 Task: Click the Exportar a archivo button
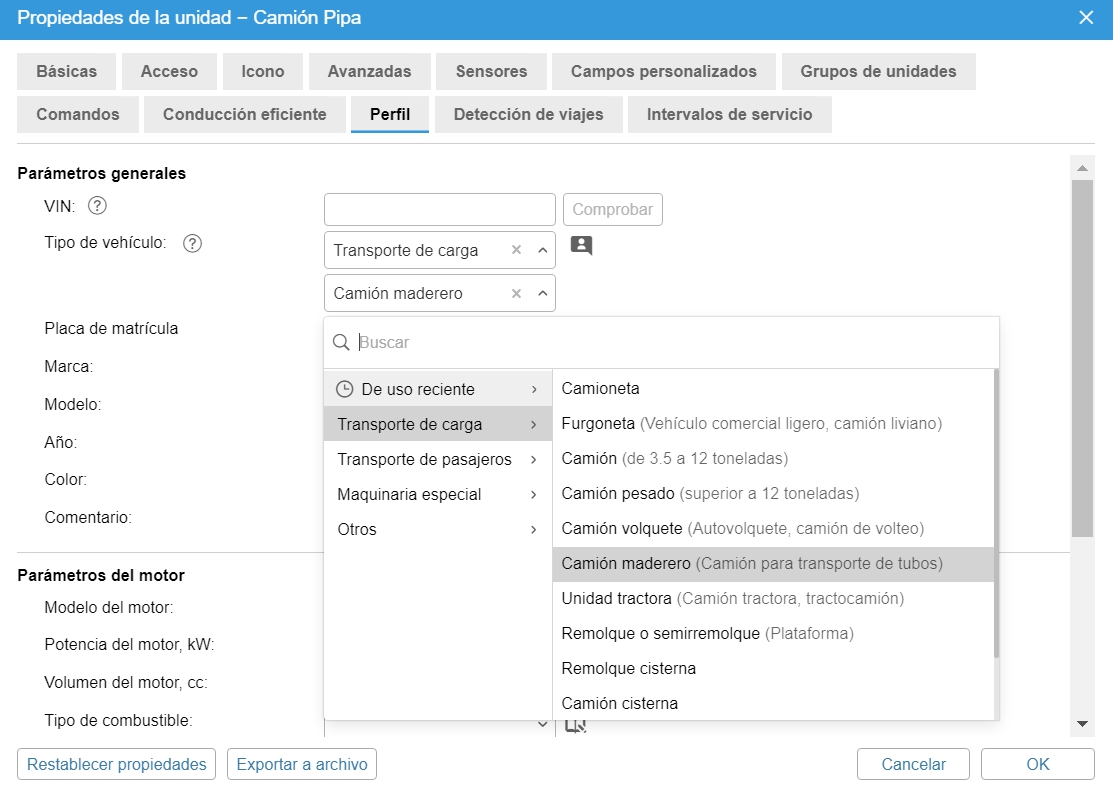[x=302, y=764]
